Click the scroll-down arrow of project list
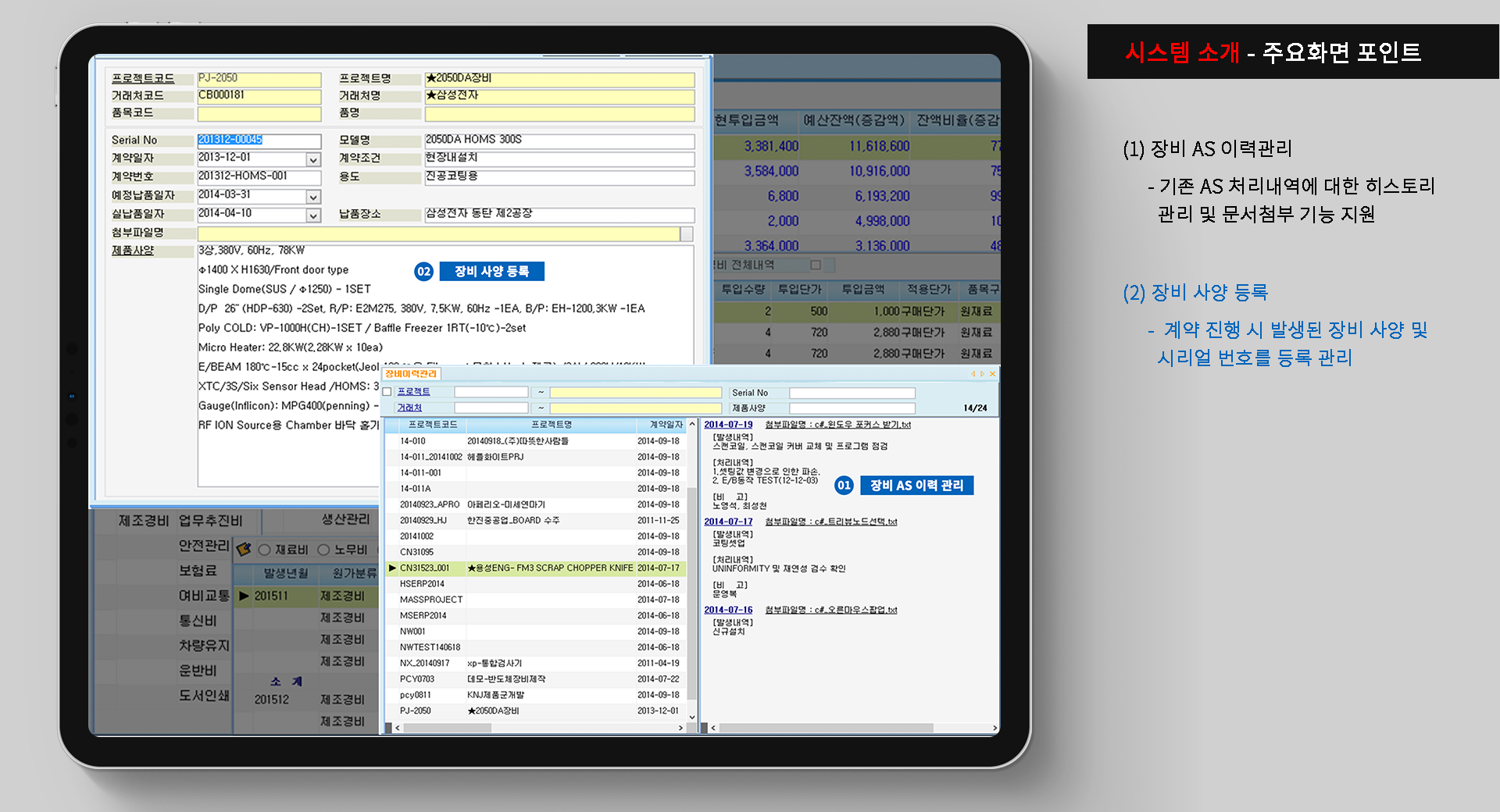 (691, 717)
